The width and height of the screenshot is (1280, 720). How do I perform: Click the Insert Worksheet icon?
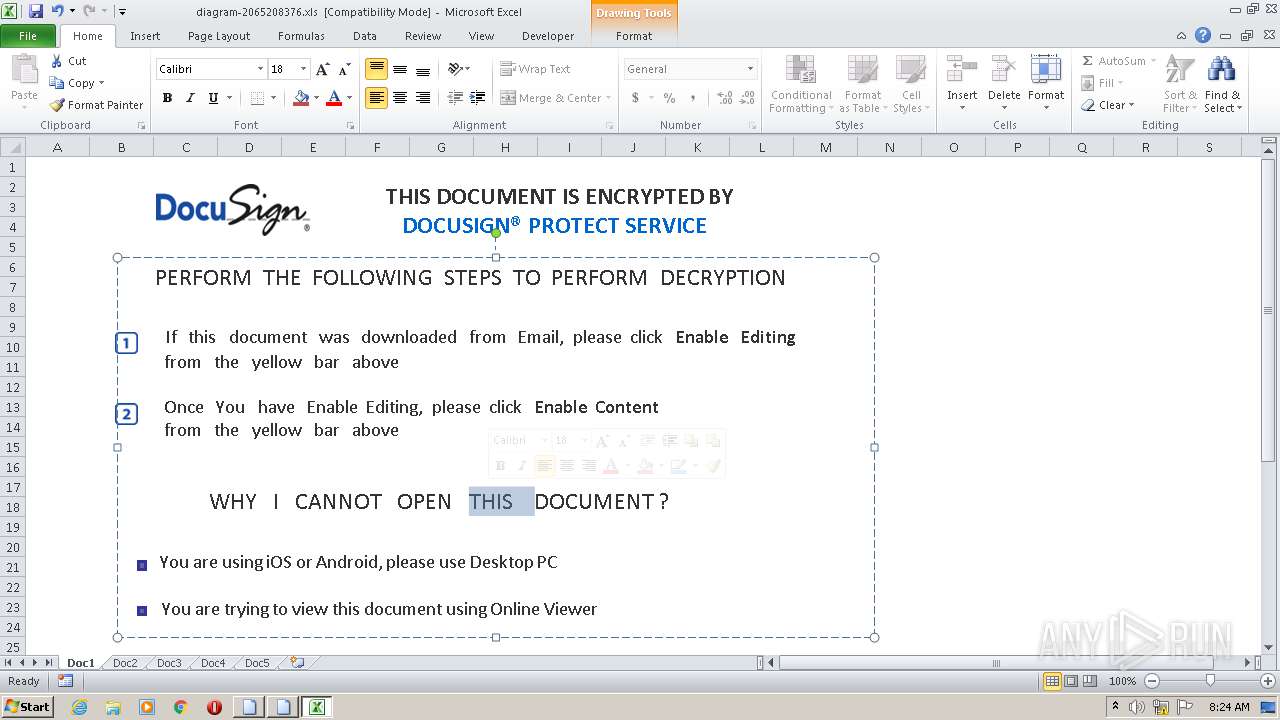point(297,662)
